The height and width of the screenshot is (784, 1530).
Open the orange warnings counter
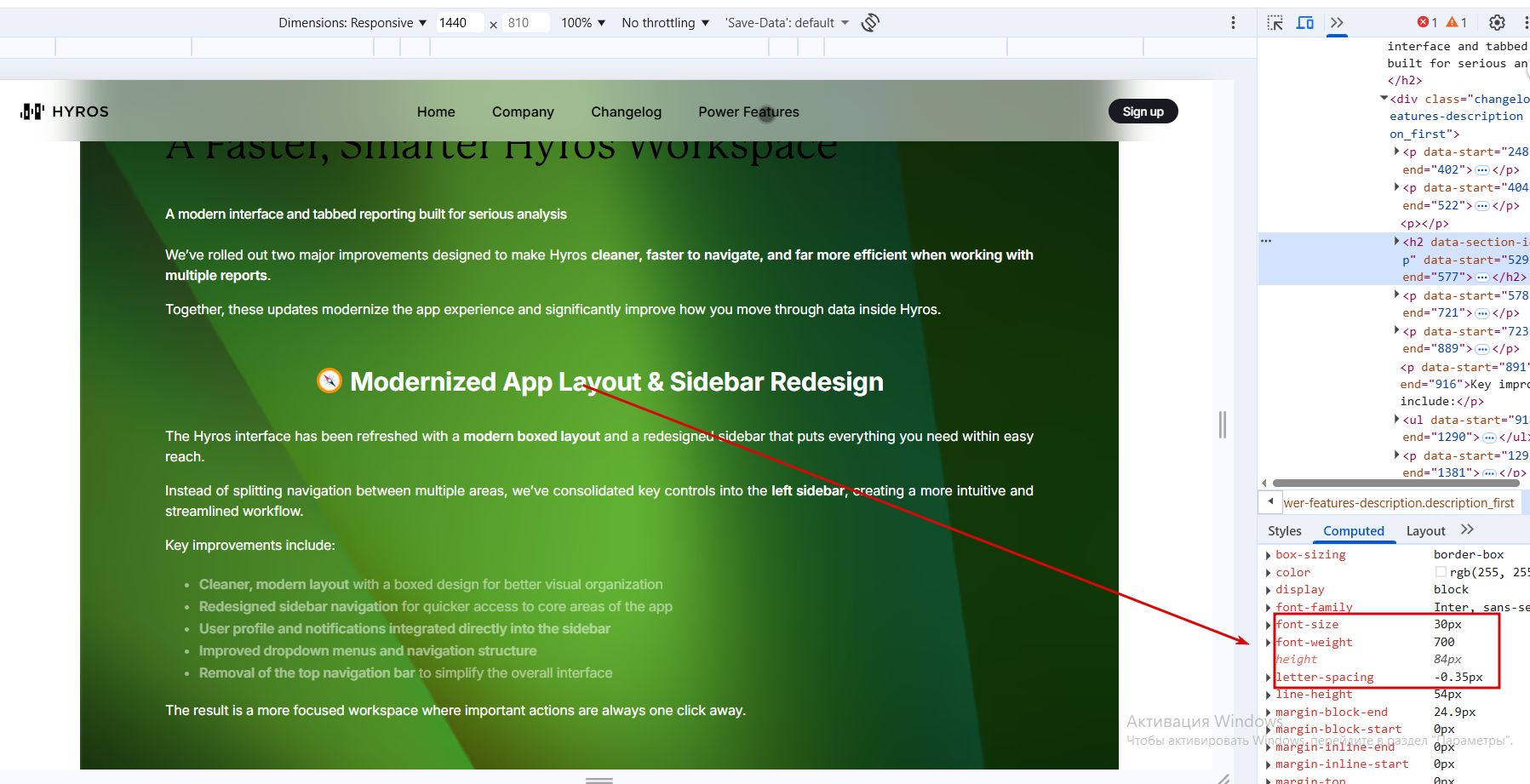pos(1457,23)
